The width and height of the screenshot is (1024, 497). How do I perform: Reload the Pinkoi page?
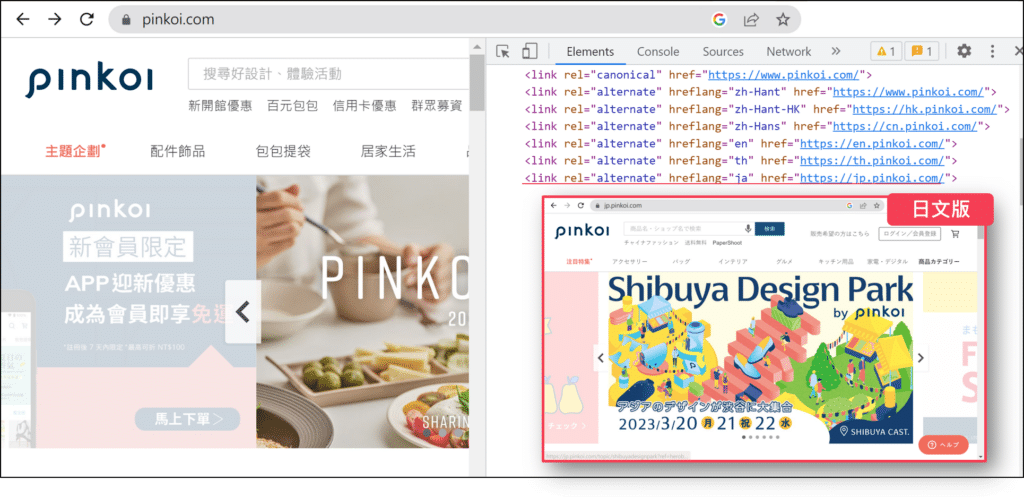point(87,19)
